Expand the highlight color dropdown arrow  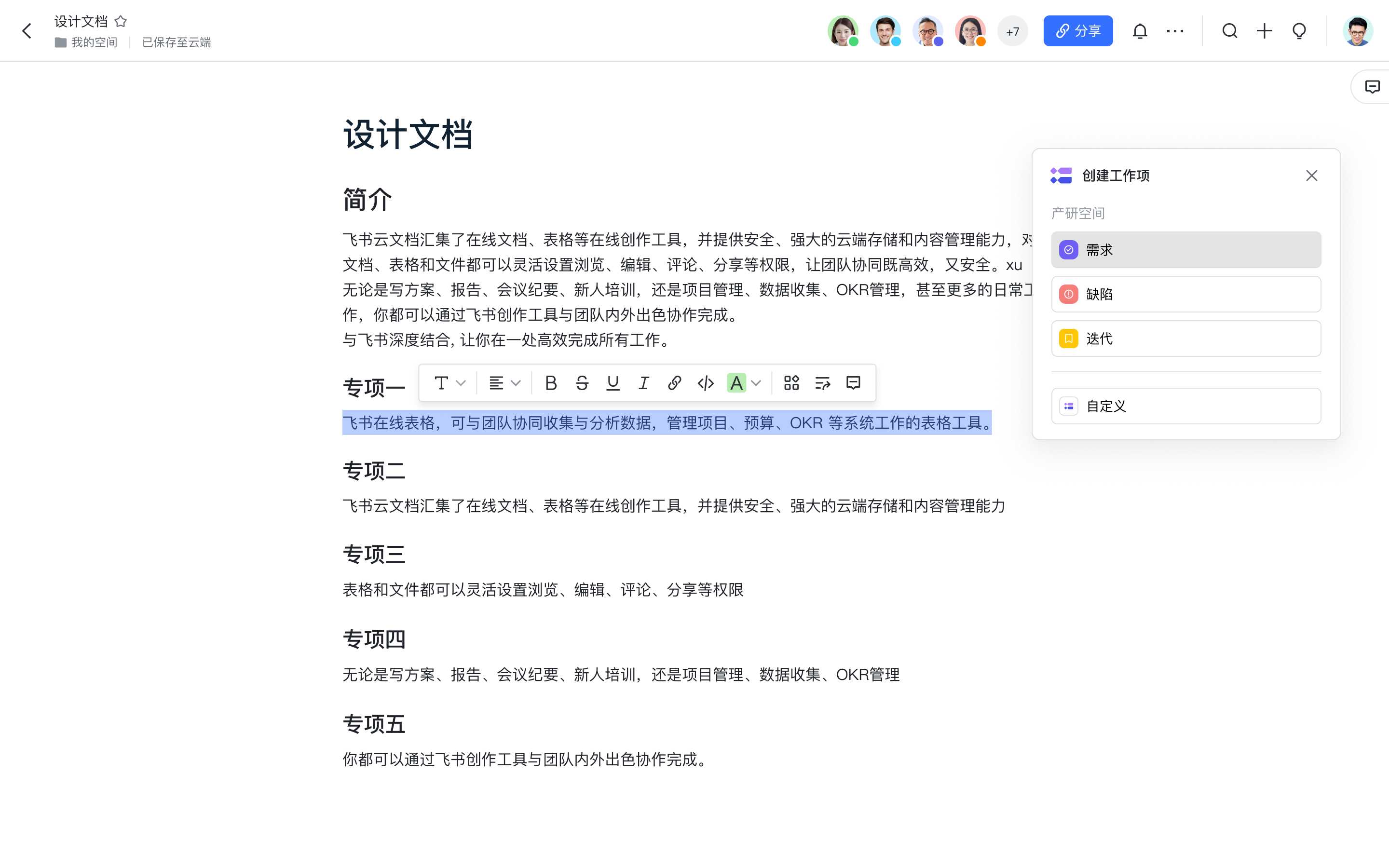pos(757,383)
